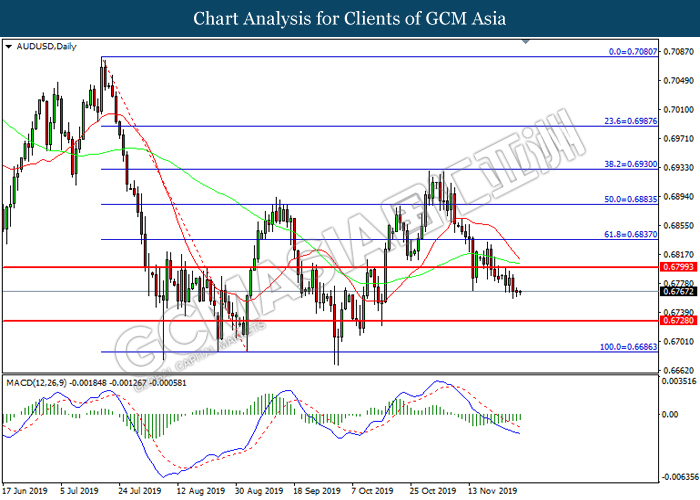Click the 0.67010 price axis value
Screen dimensions: 700x500
[x=679, y=342]
